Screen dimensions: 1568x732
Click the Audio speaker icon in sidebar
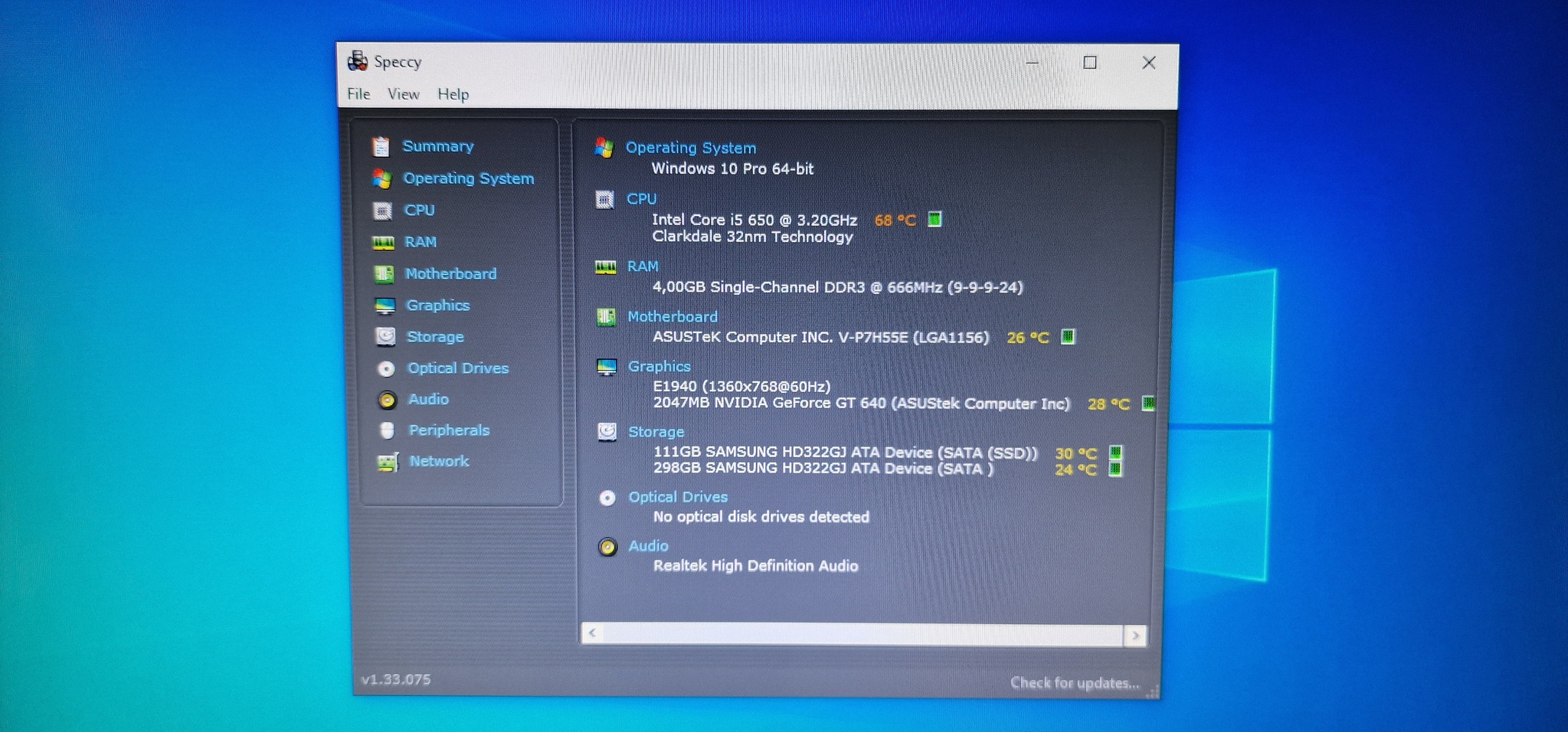point(387,400)
